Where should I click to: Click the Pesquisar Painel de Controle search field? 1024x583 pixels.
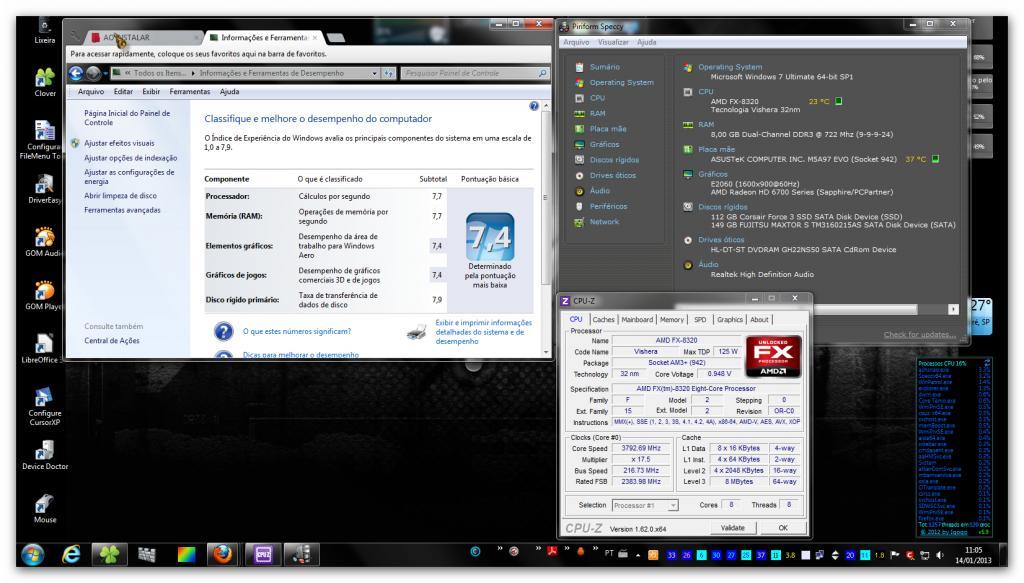pos(475,74)
